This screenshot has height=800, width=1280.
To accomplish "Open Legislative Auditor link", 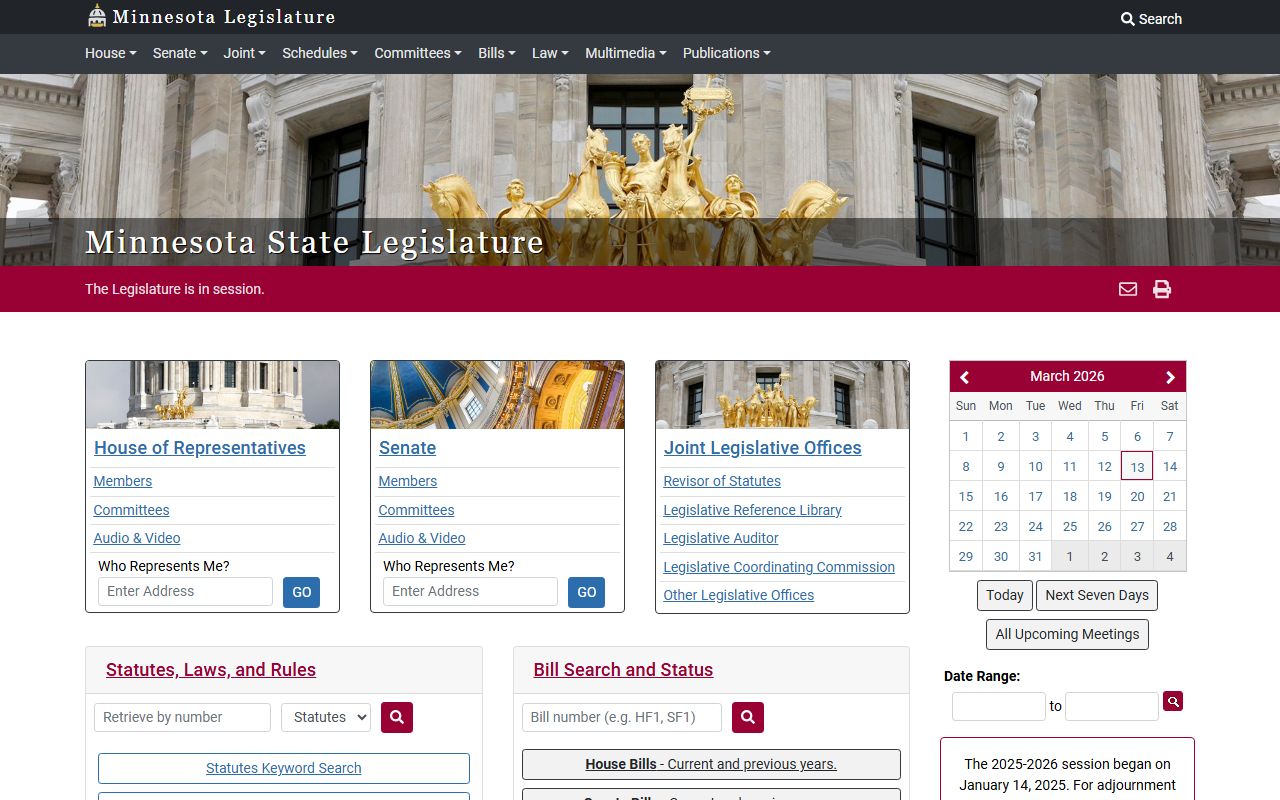I will pos(721,538).
